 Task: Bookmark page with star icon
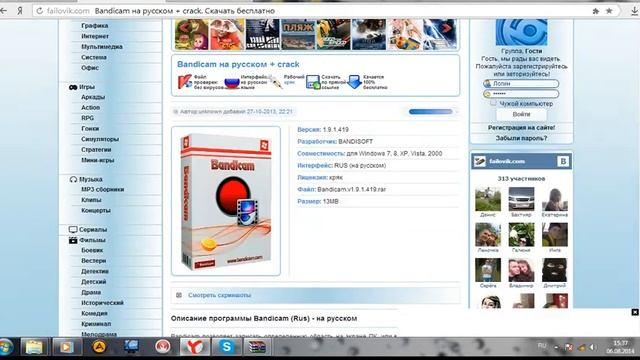(609, 11)
